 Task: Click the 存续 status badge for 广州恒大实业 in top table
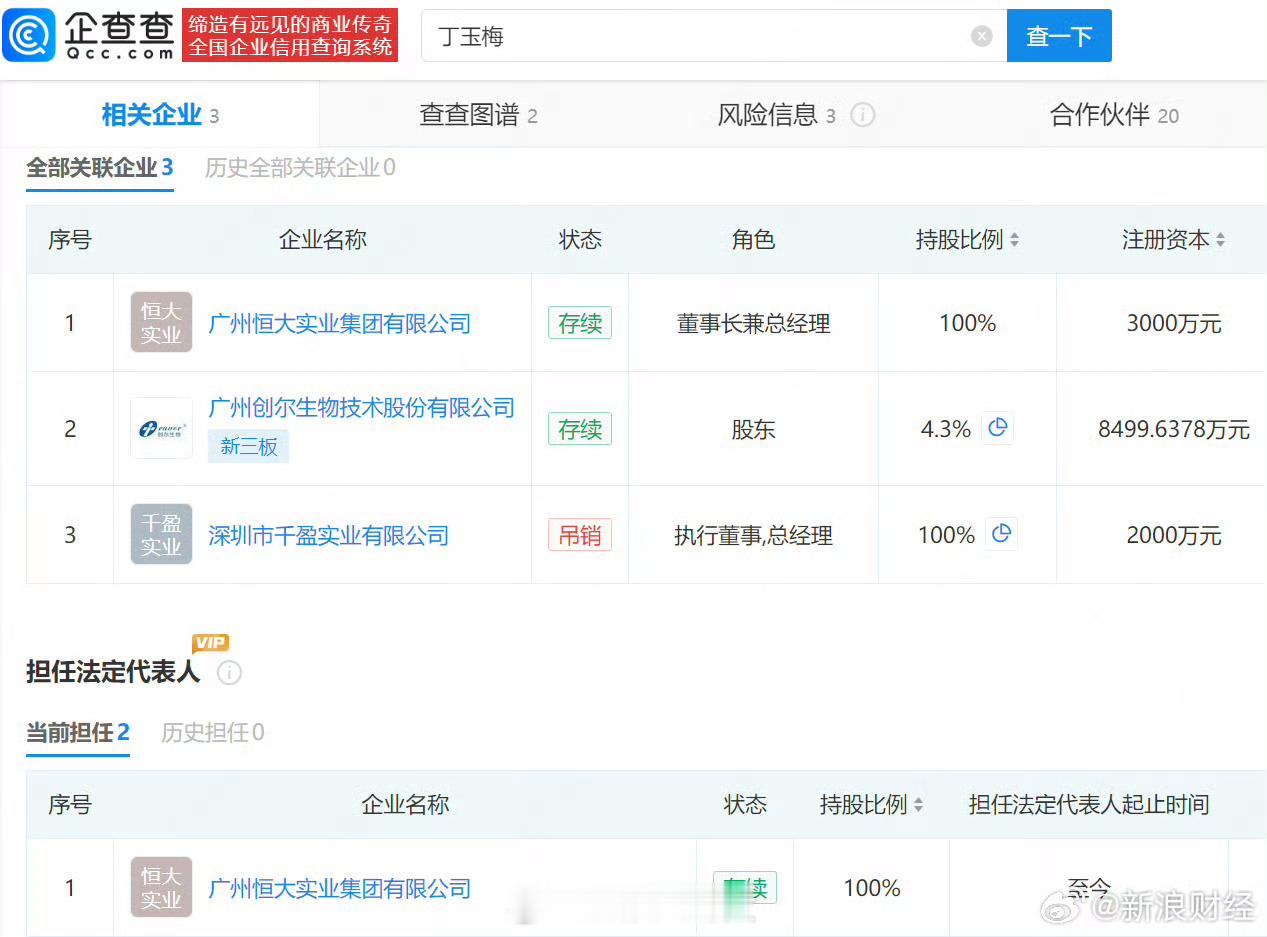pos(580,323)
